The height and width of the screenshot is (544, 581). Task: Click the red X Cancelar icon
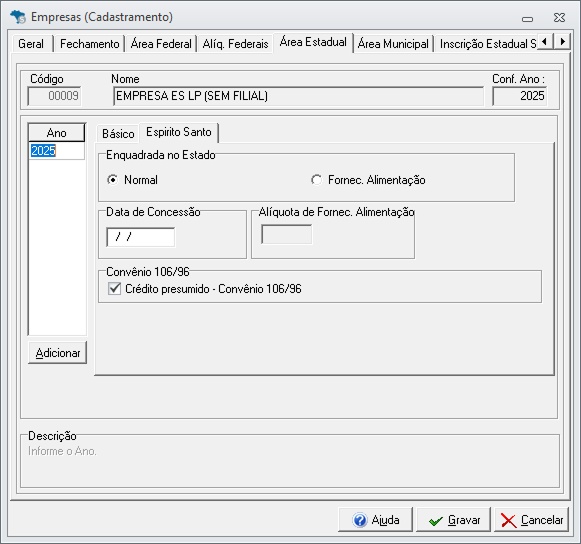point(508,520)
